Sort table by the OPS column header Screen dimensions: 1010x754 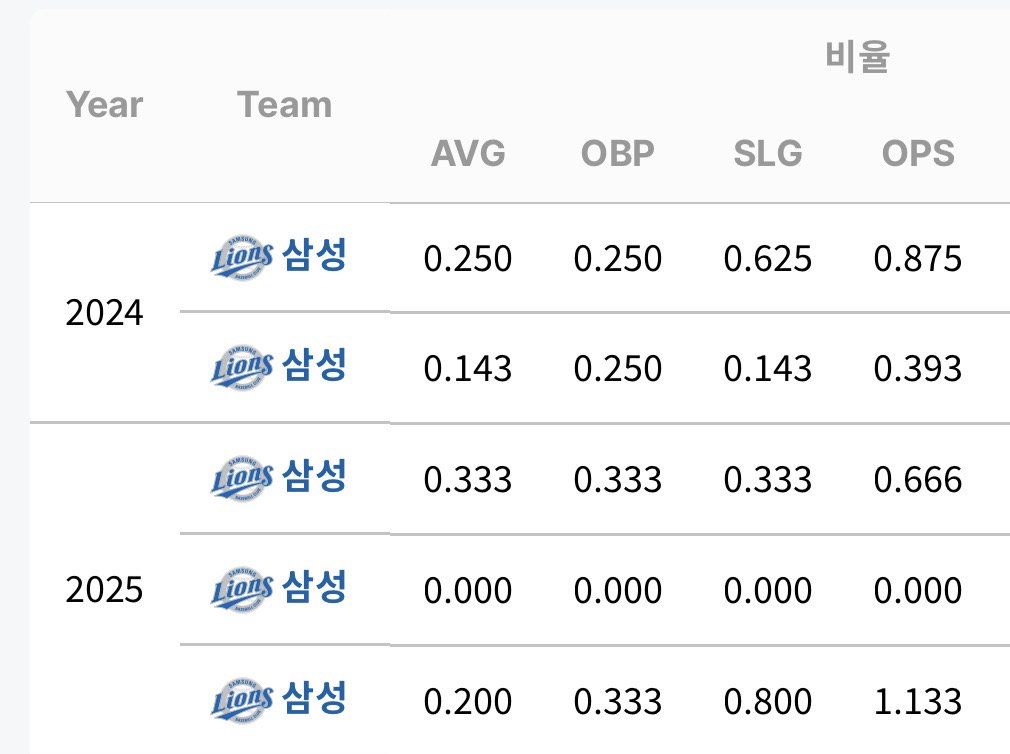918,153
